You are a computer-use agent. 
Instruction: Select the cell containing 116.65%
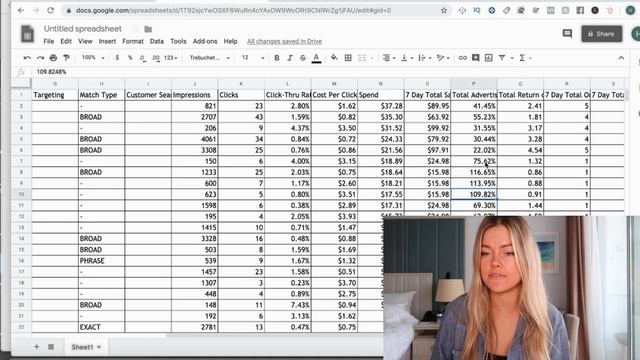[x=474, y=172]
